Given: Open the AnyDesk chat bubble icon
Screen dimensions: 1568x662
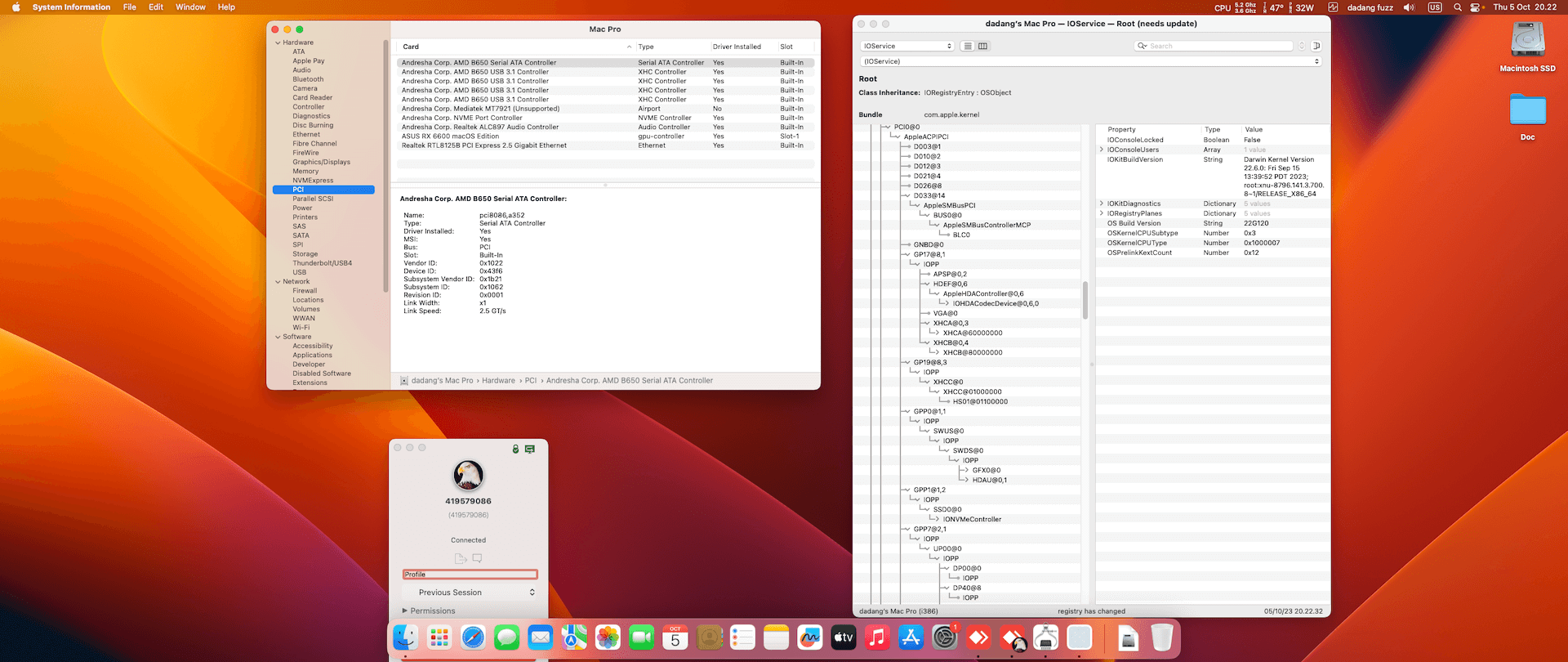Looking at the screenshot, I should pos(478,558).
